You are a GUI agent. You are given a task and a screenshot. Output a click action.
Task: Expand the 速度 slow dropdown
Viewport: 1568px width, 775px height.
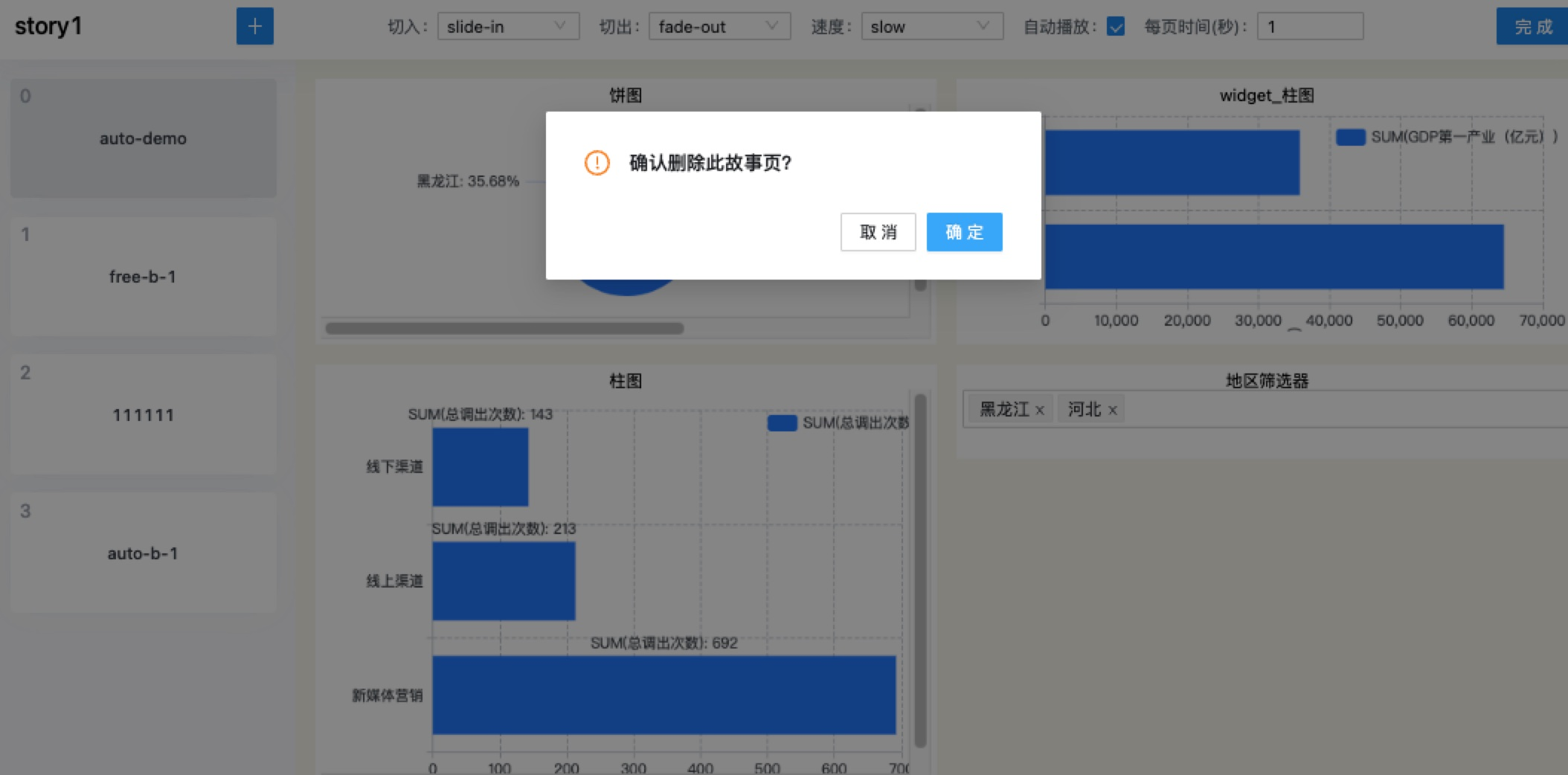(x=931, y=27)
